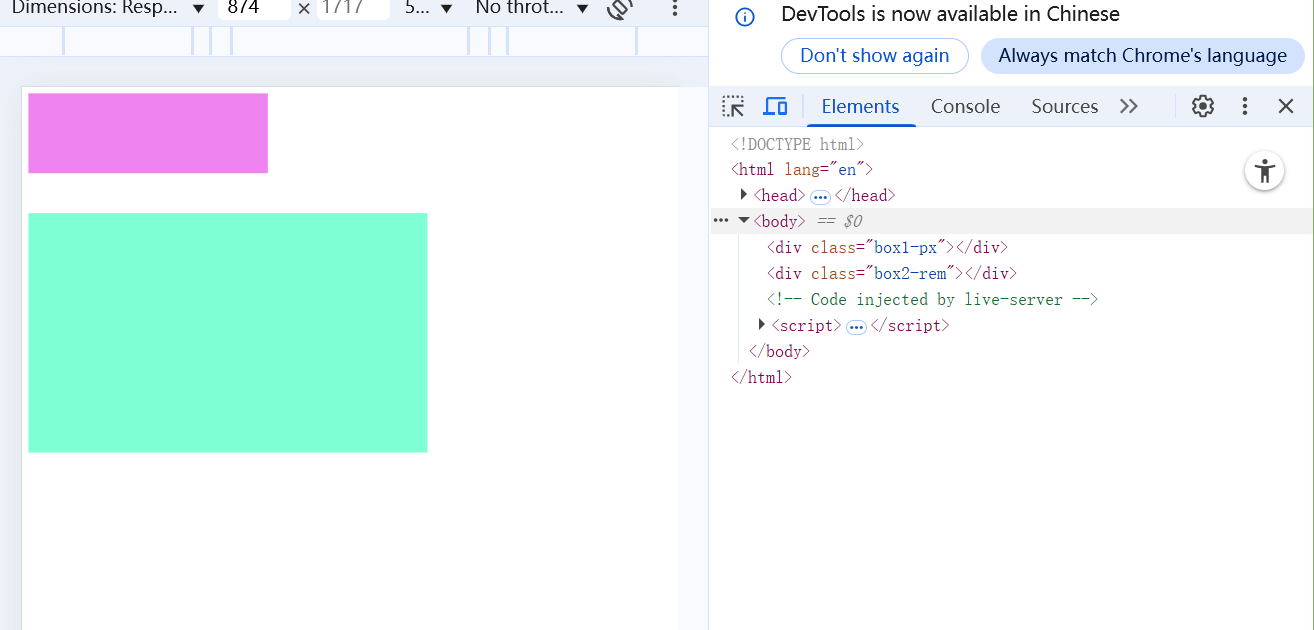Select the closing /html tag
The image size is (1314, 630).
click(761, 377)
